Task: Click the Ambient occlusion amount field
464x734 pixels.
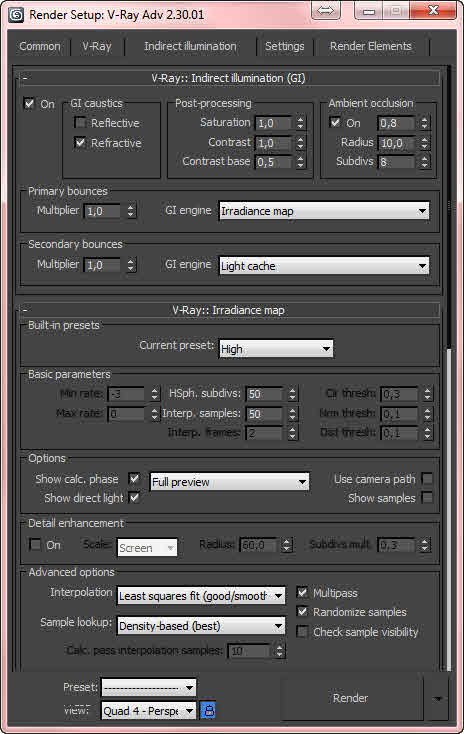Action: point(397,123)
